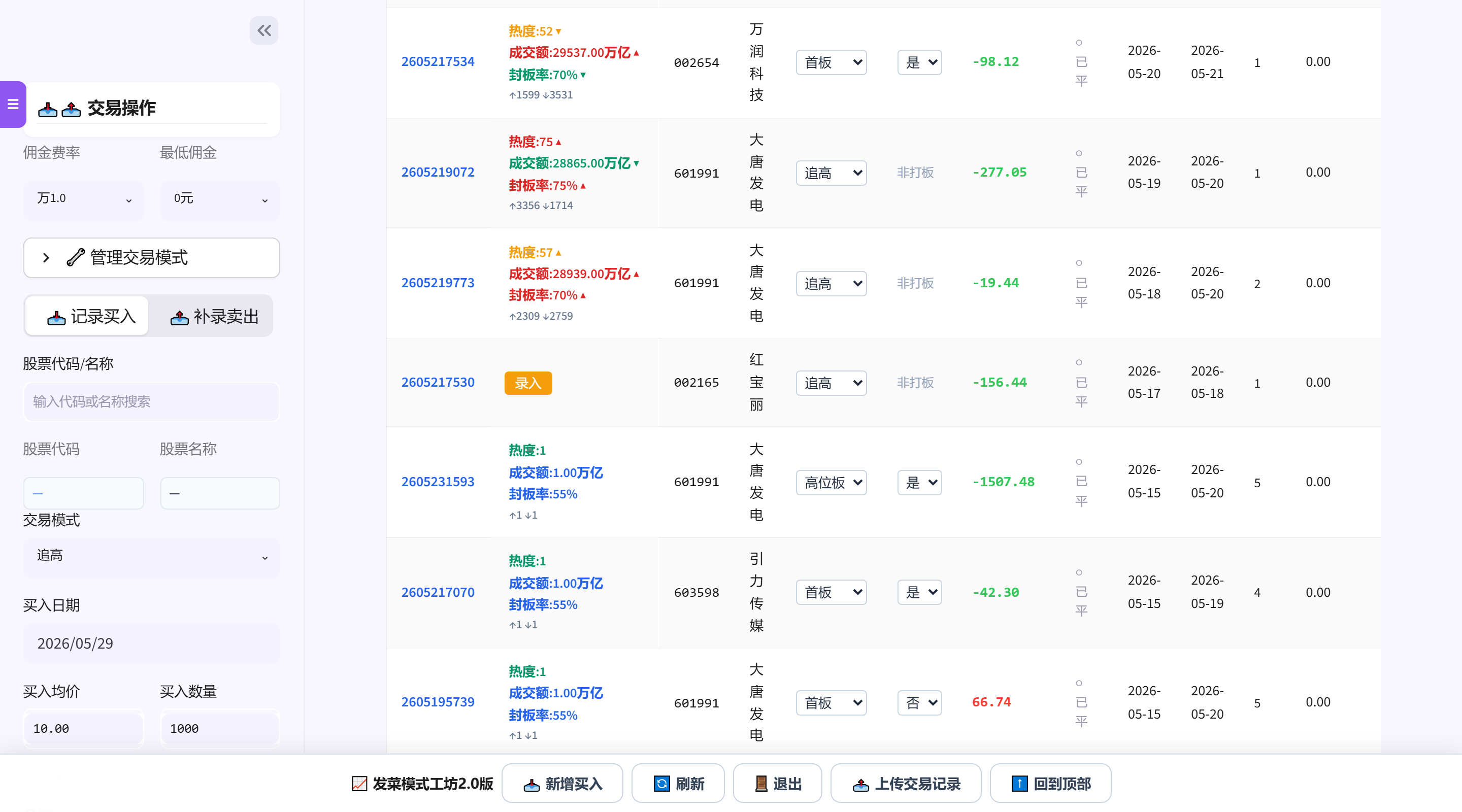Viewport: 1462px width, 812px height.
Task: Click profit value -1507.48
Action: point(1004,482)
